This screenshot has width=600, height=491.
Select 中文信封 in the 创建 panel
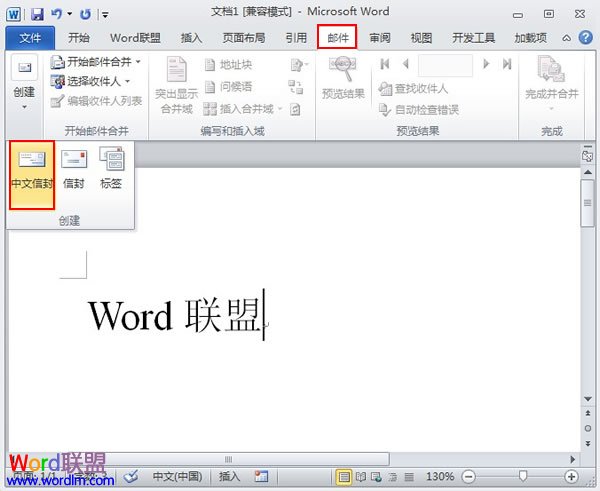tap(32, 175)
